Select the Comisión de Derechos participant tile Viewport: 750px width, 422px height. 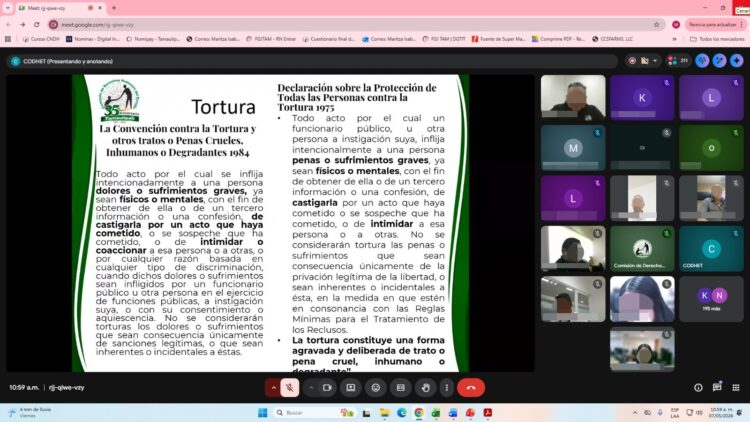(x=642, y=249)
